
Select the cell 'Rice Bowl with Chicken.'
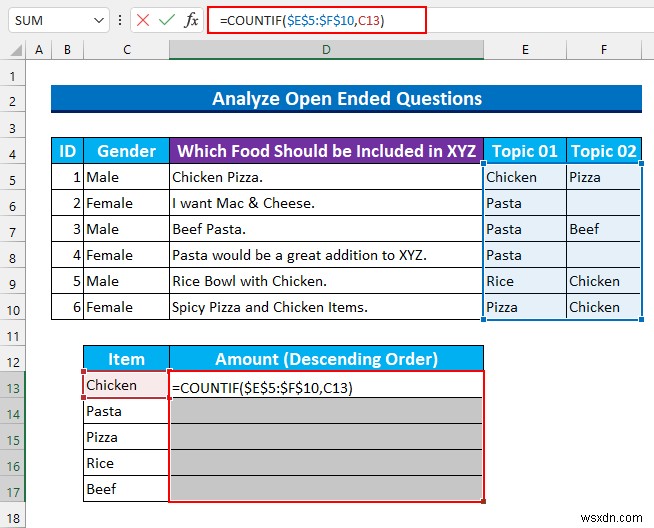coord(326,281)
